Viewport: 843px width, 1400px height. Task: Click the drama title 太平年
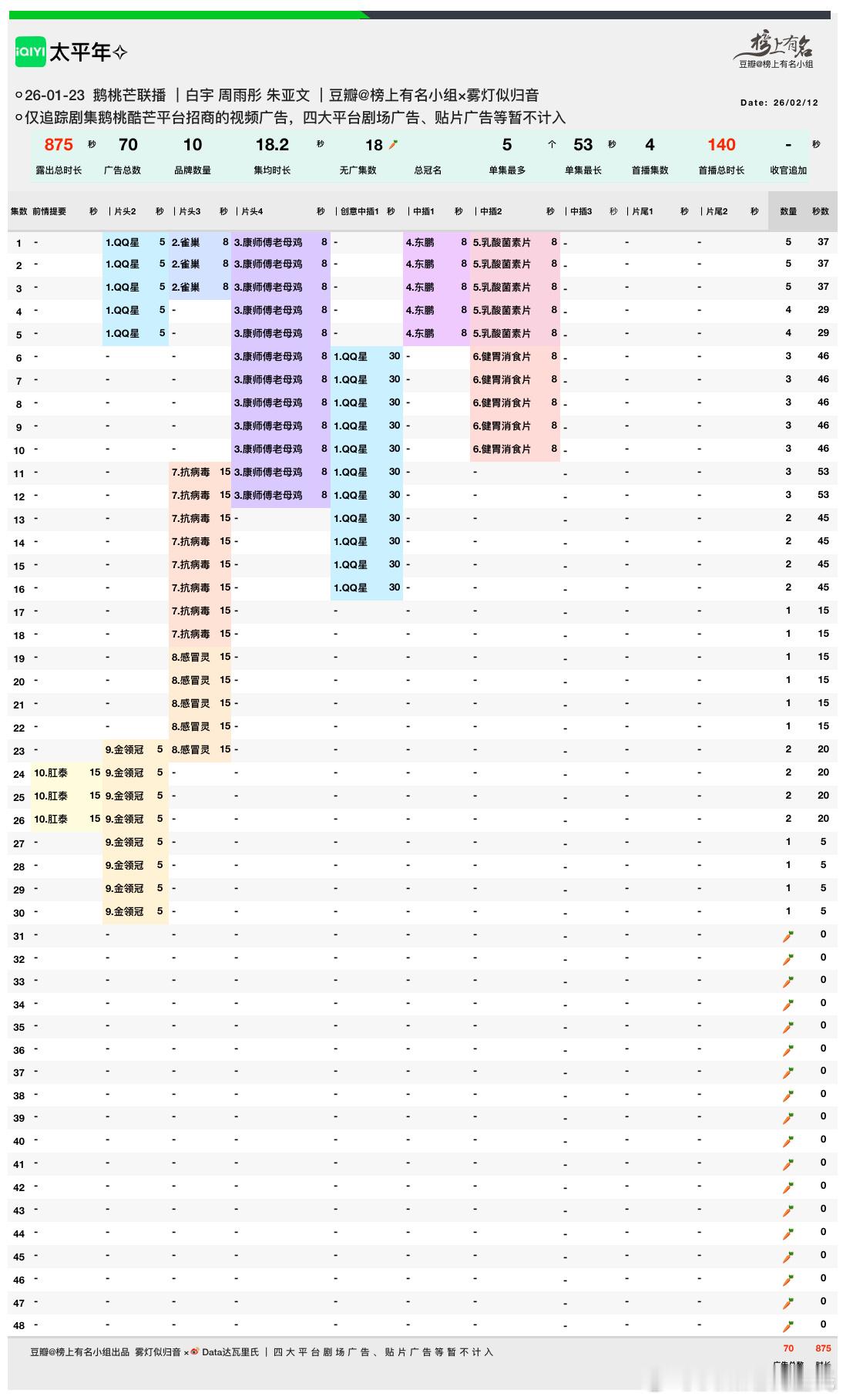click(x=81, y=52)
